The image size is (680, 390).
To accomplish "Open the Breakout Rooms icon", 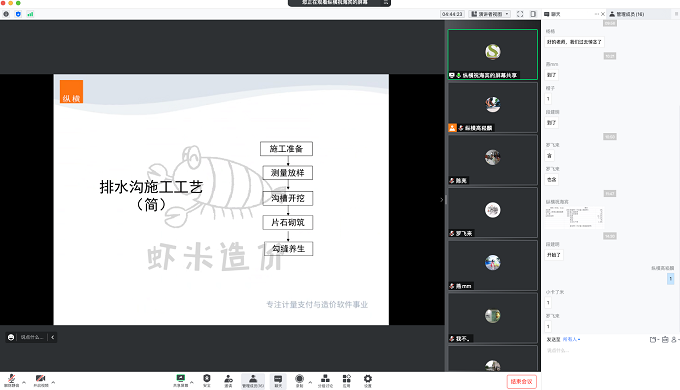I will coord(325,380).
